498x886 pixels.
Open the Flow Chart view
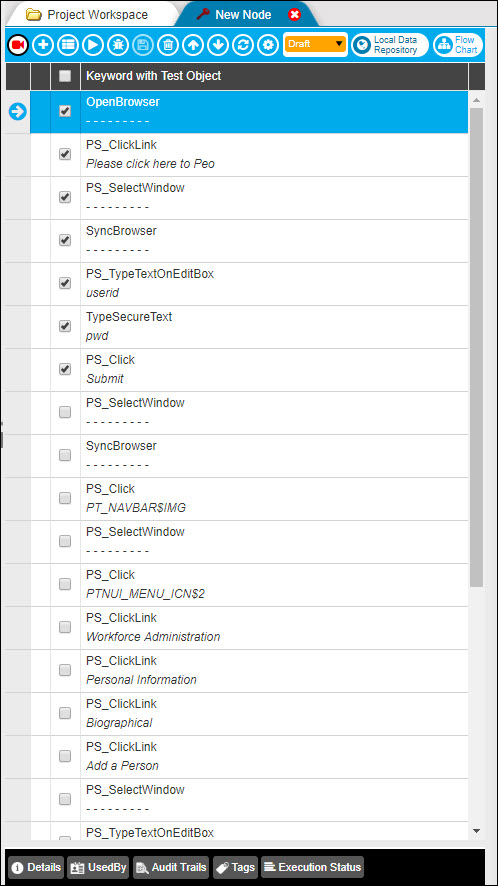click(458, 45)
